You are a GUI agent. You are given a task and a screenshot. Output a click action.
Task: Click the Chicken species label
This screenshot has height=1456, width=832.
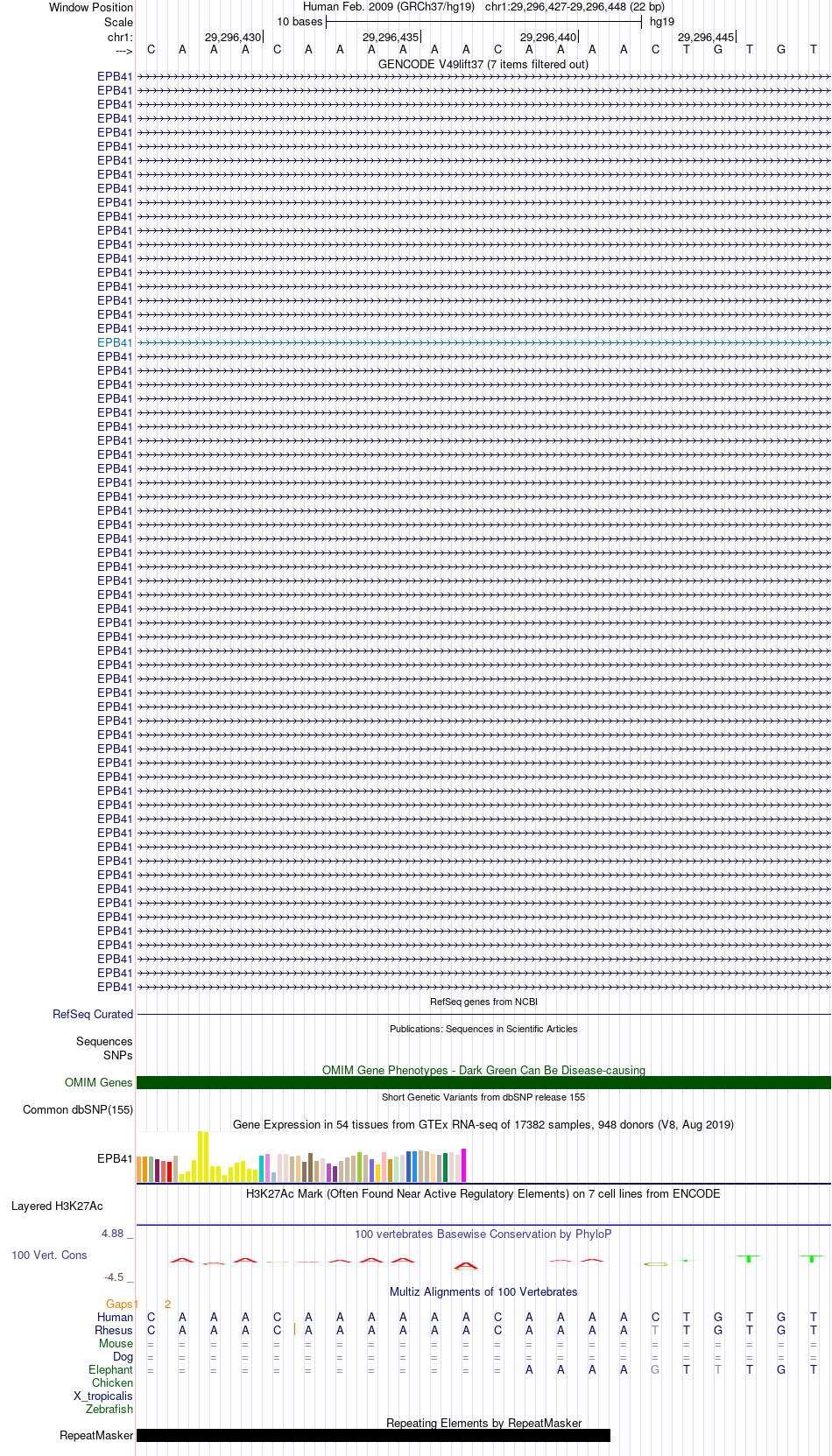tap(112, 1382)
